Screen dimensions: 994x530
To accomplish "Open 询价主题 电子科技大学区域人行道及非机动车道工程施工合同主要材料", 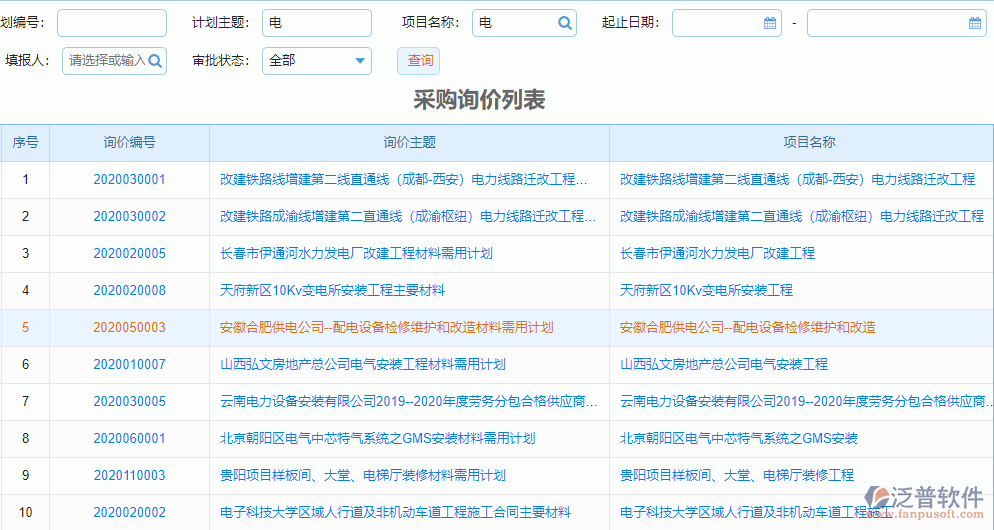I will tap(396, 513).
